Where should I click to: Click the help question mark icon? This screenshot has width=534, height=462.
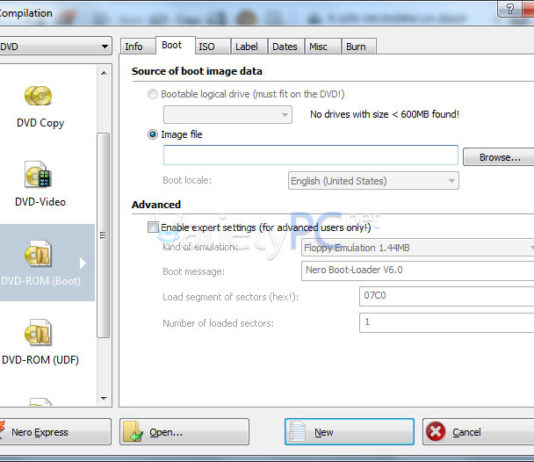pyautogui.click(x=509, y=9)
